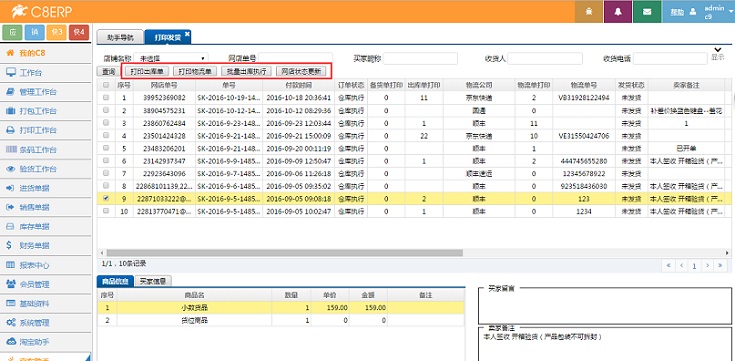The height and width of the screenshot is (361, 735).
Task: Click the horizontal table scrollbar
Action: pos(285,253)
